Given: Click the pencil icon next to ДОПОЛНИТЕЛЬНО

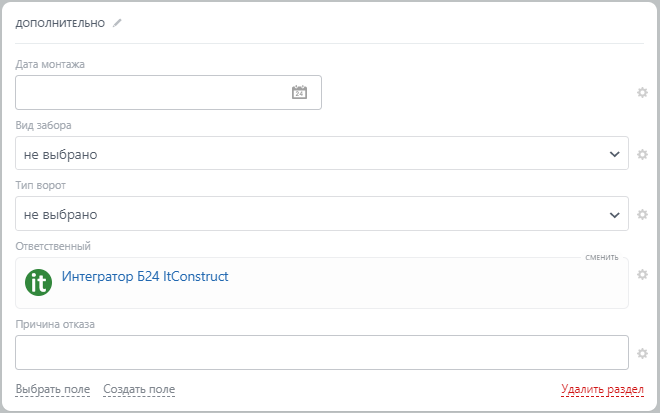Looking at the screenshot, I should coord(117,23).
